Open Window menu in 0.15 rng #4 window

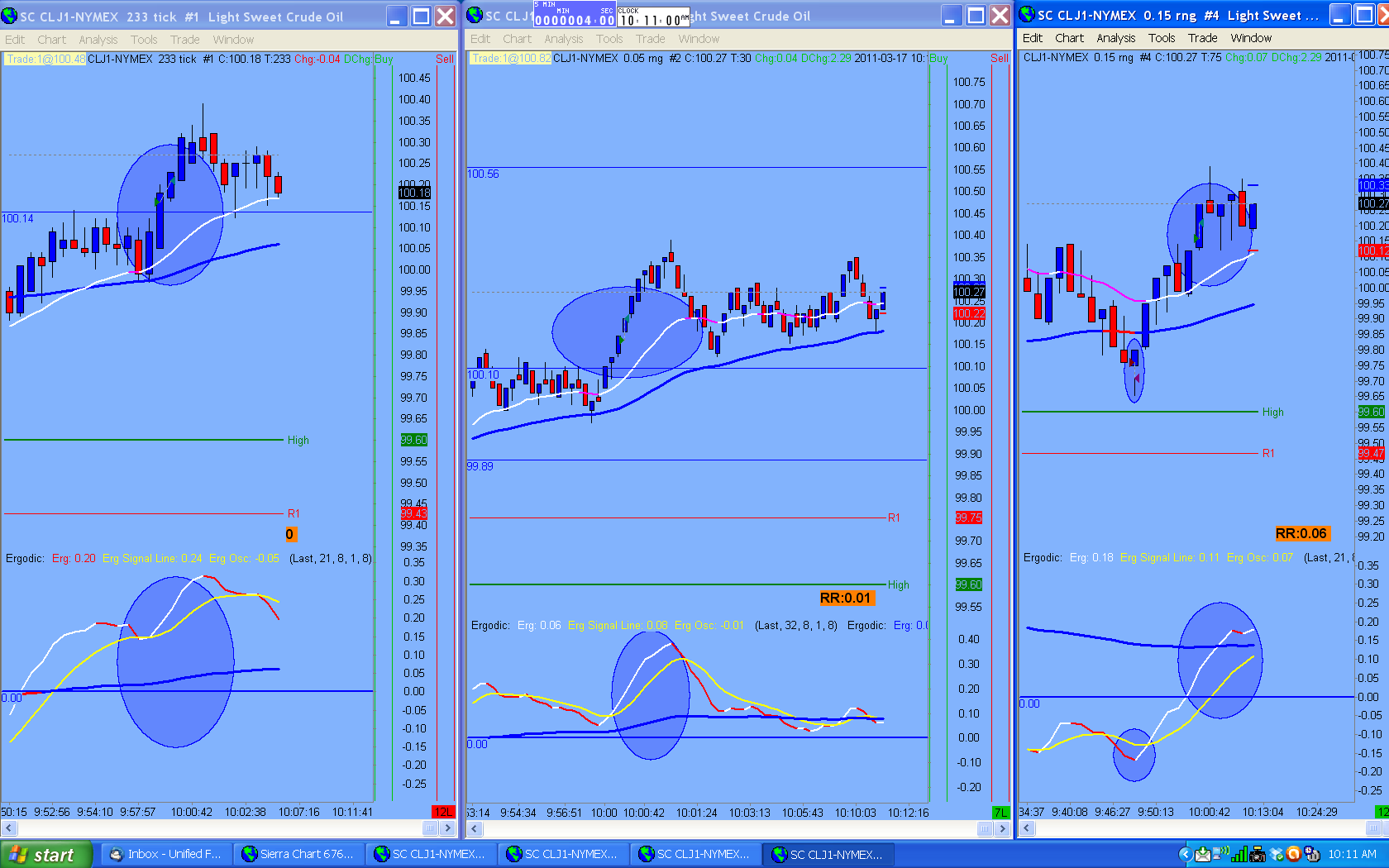(x=1251, y=38)
